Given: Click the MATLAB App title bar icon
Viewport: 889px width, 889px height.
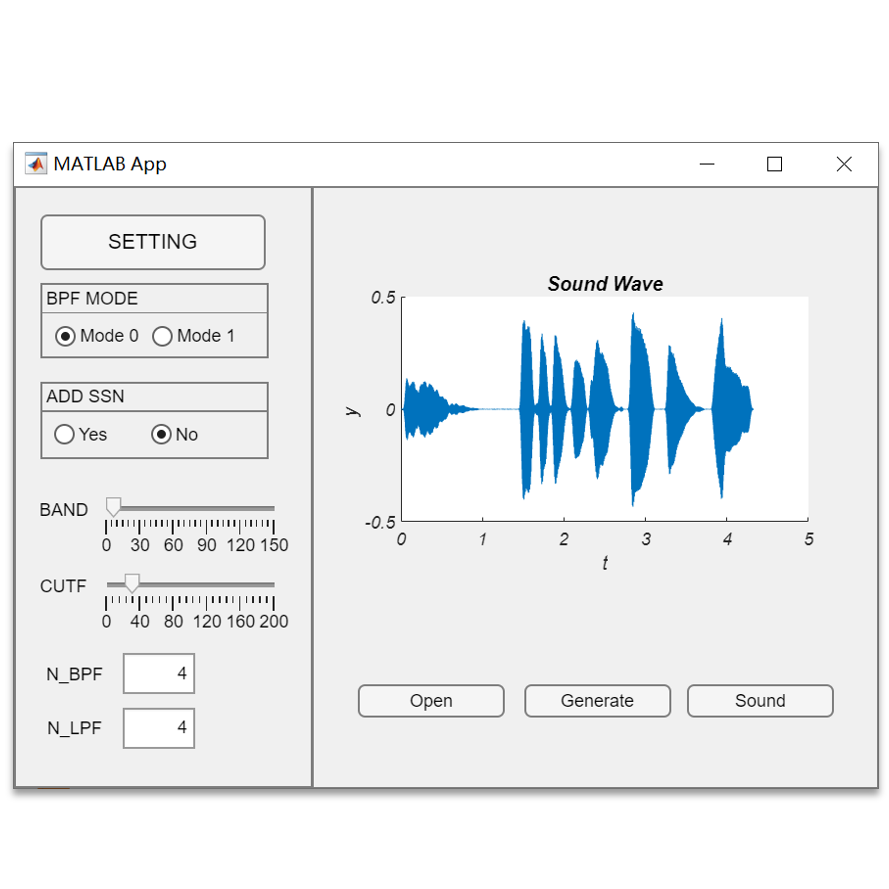Looking at the screenshot, I should click(35, 164).
